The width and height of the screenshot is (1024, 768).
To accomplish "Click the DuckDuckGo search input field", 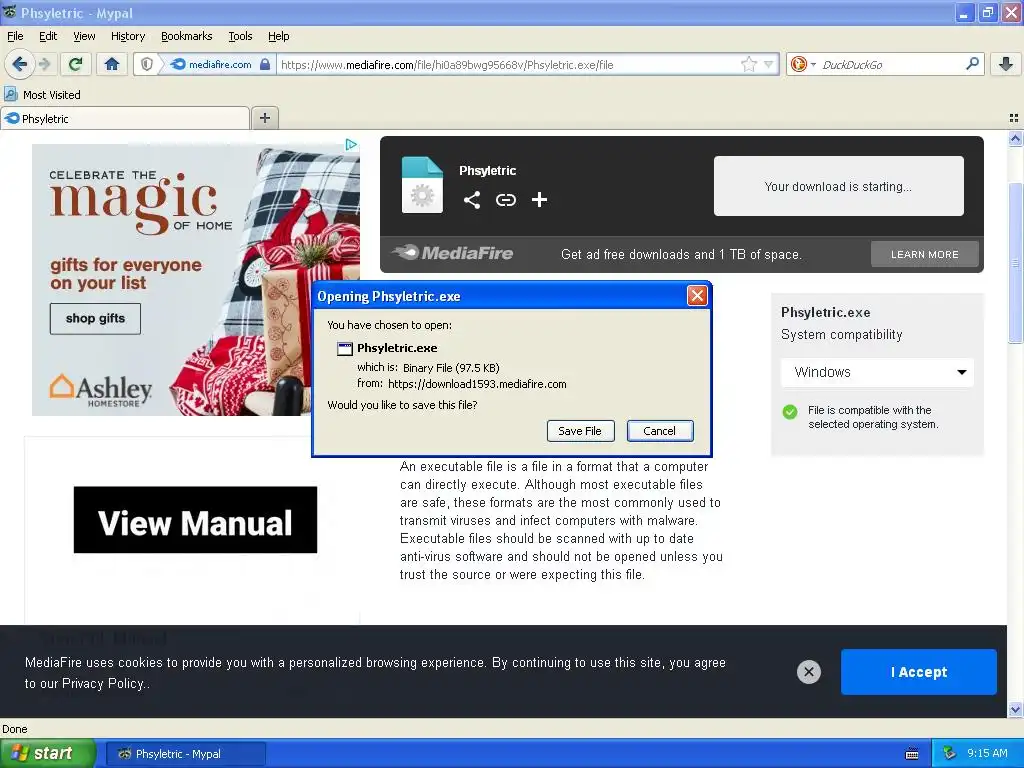I will pyautogui.click(x=890, y=64).
